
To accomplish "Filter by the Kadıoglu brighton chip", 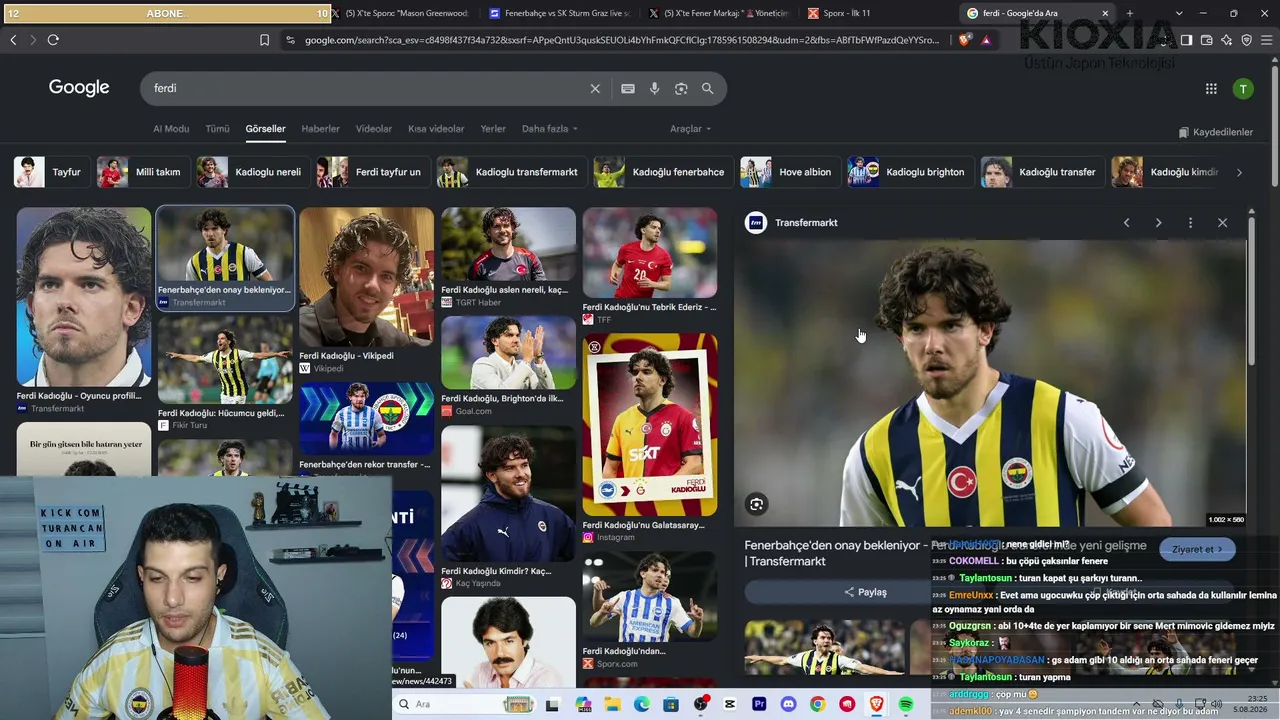I will pos(908,172).
